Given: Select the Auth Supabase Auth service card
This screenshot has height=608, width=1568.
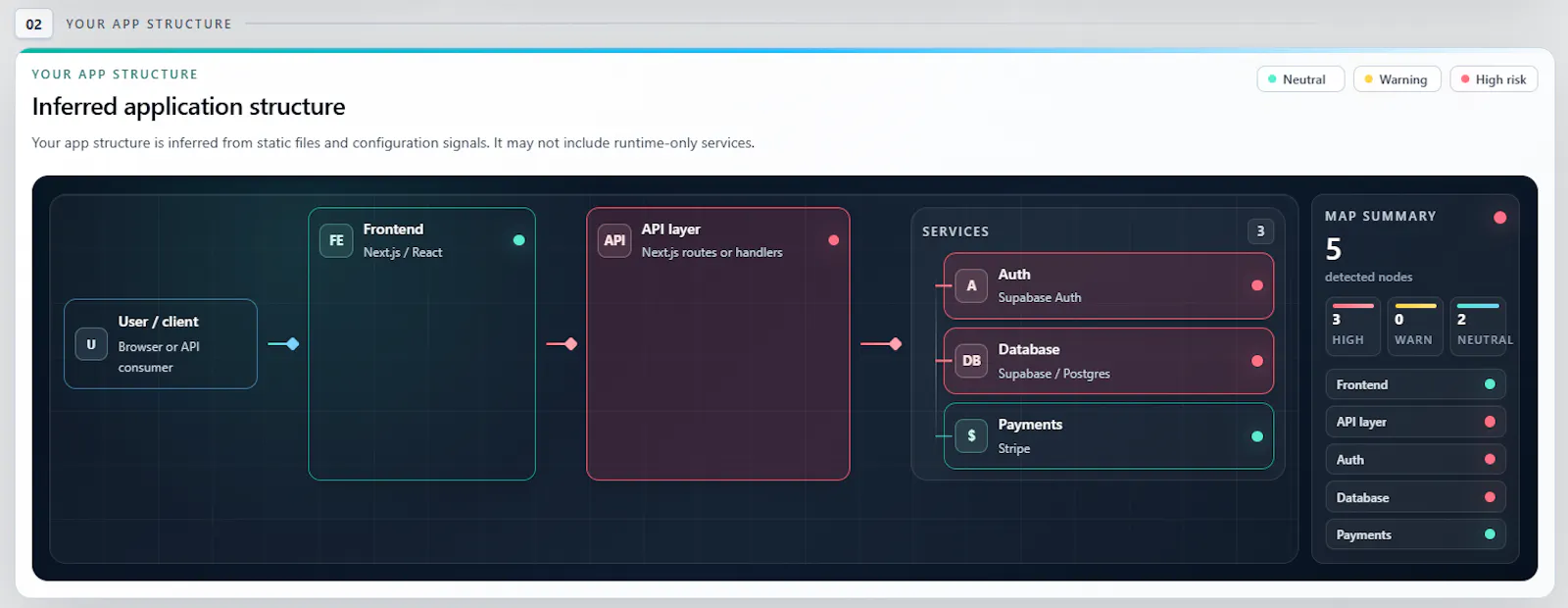Looking at the screenshot, I should [x=1108, y=286].
